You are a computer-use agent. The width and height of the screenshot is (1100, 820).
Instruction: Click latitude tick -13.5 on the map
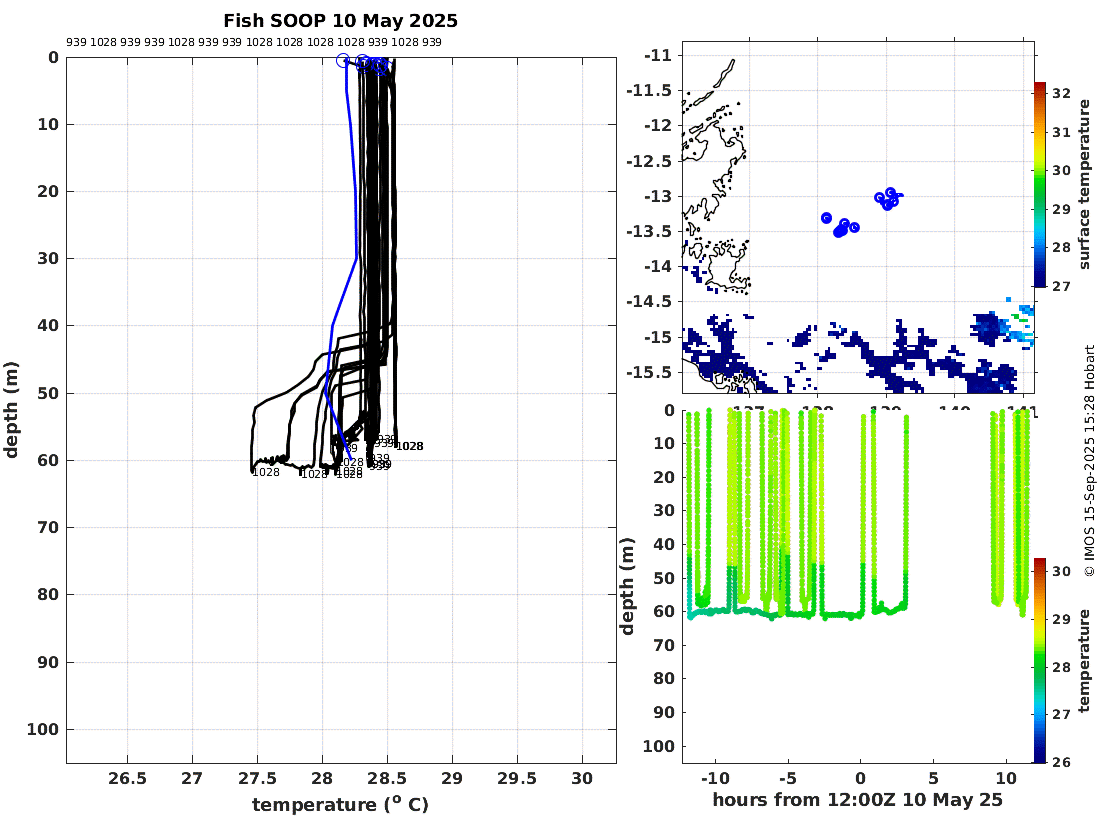coord(649,231)
